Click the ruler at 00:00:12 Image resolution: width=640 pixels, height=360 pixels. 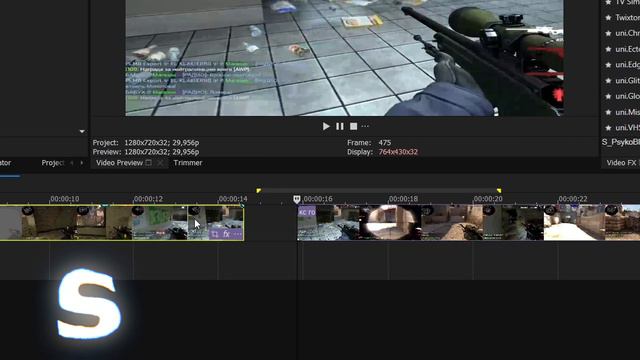tap(148, 199)
